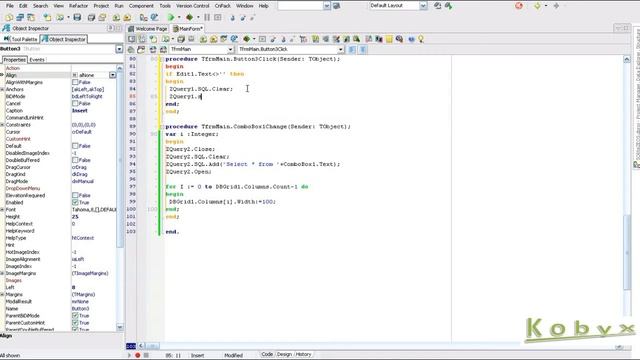
Task: Toggle the Cancel property checkbox
Action: 75,104
